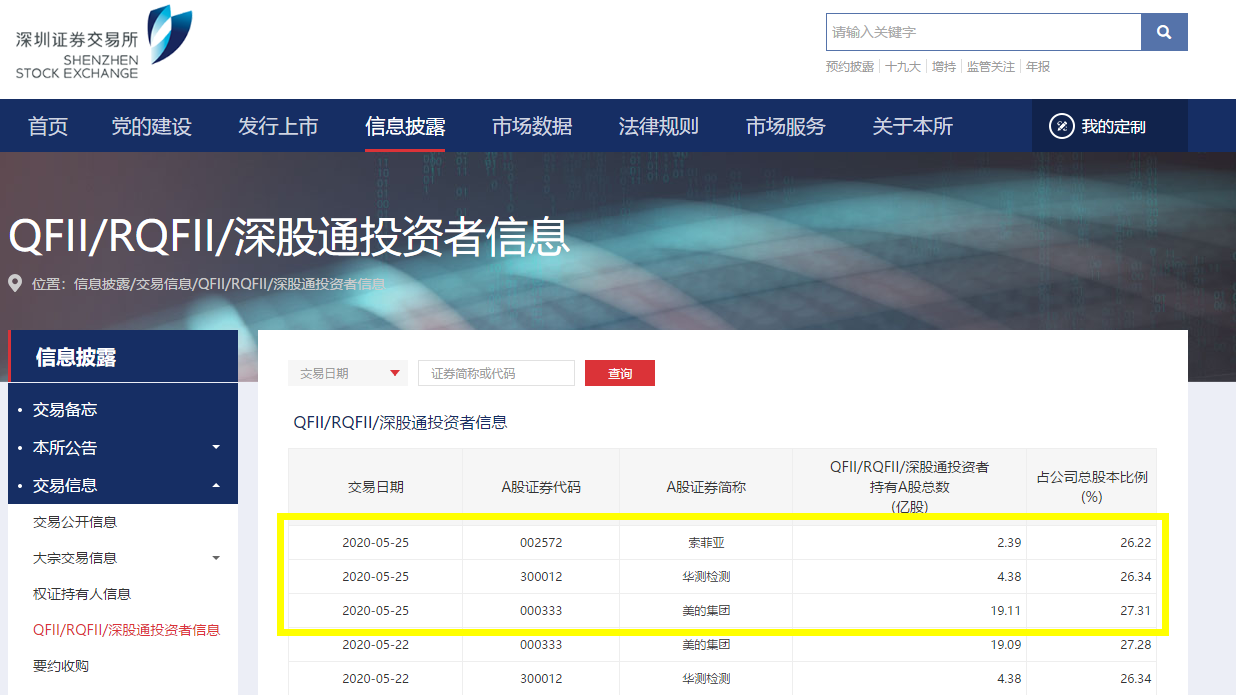
Task: Click the 证券简称或代码 input field
Action: (496, 373)
